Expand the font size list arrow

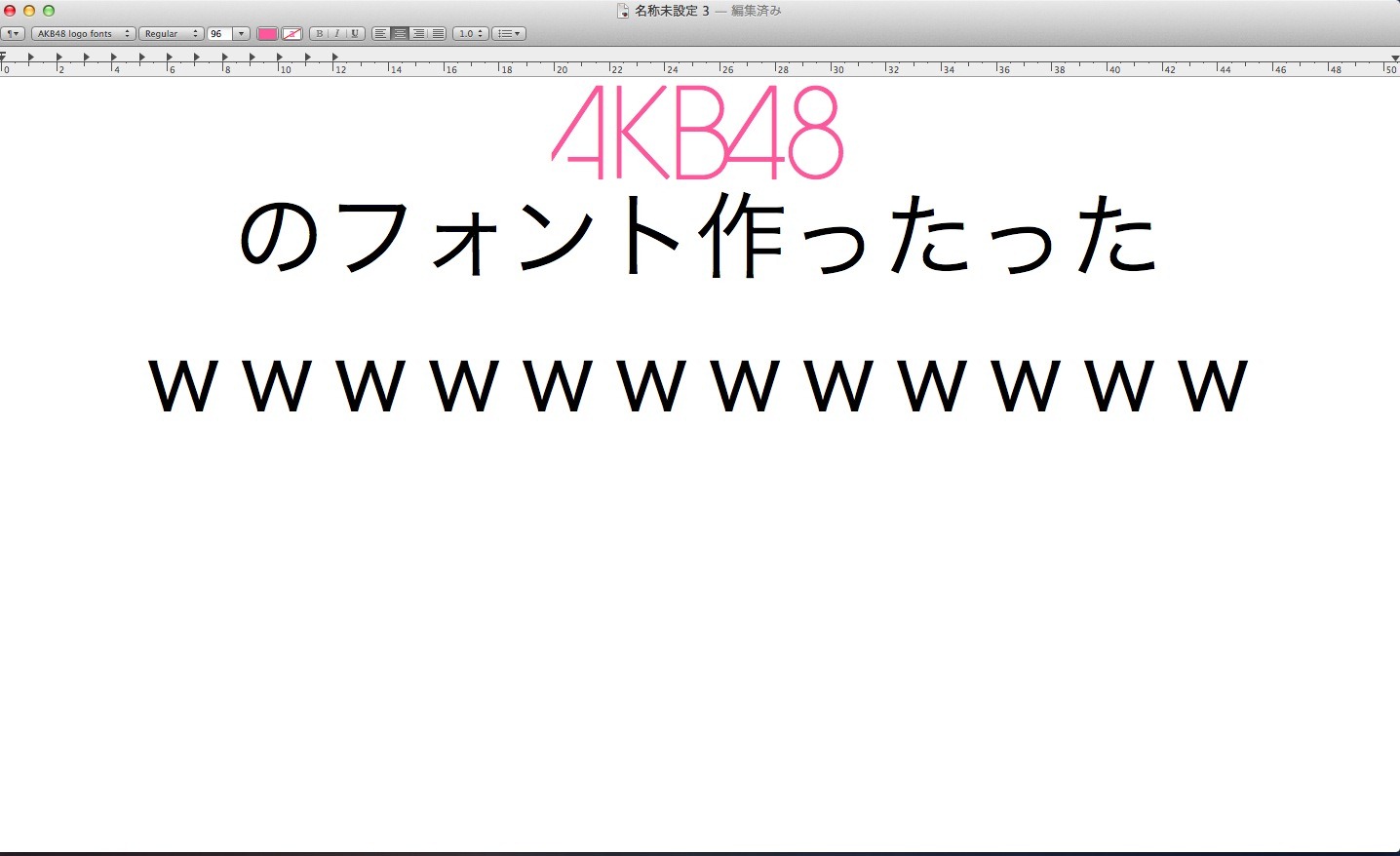[242, 33]
